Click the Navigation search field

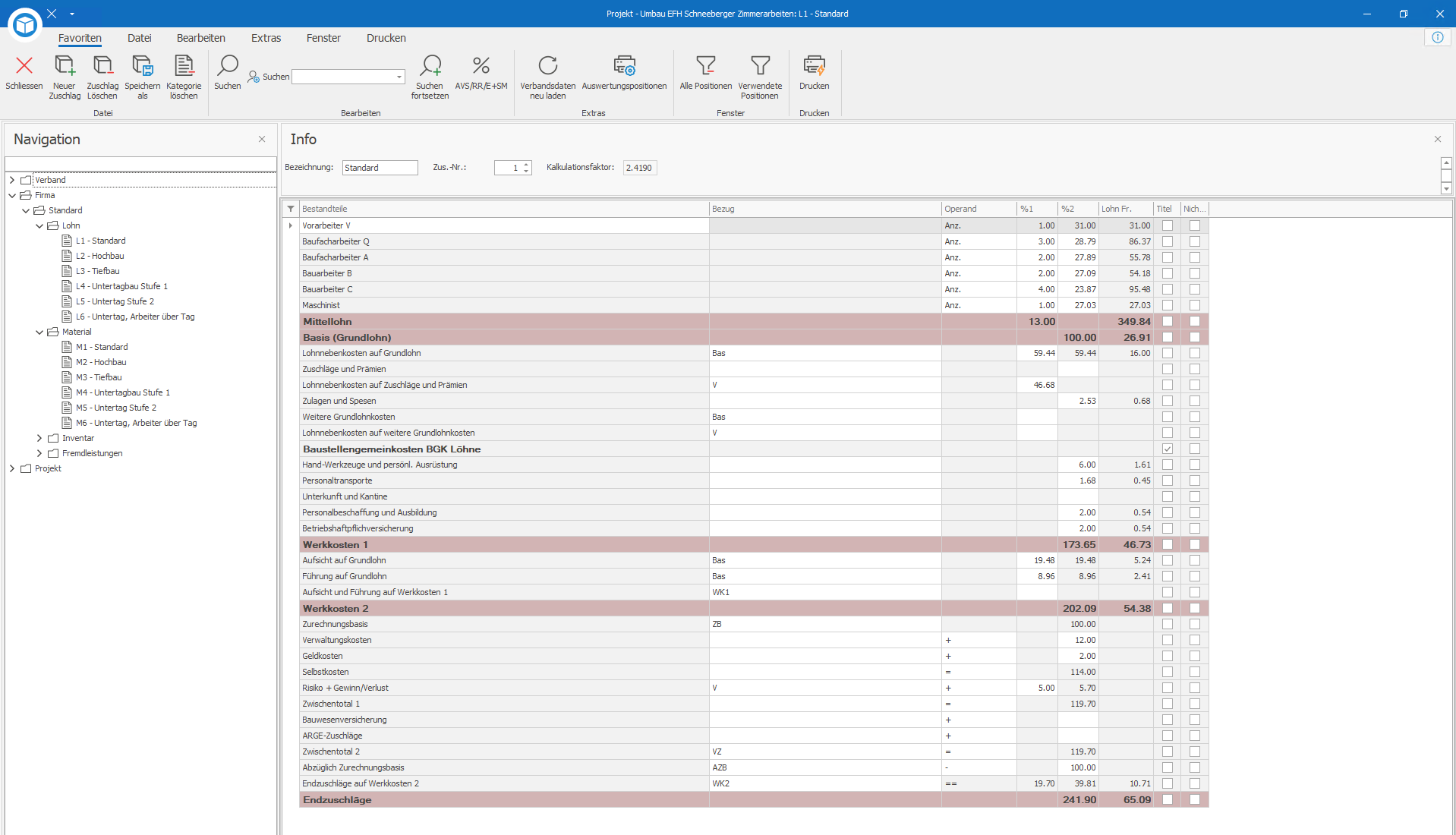pos(140,164)
